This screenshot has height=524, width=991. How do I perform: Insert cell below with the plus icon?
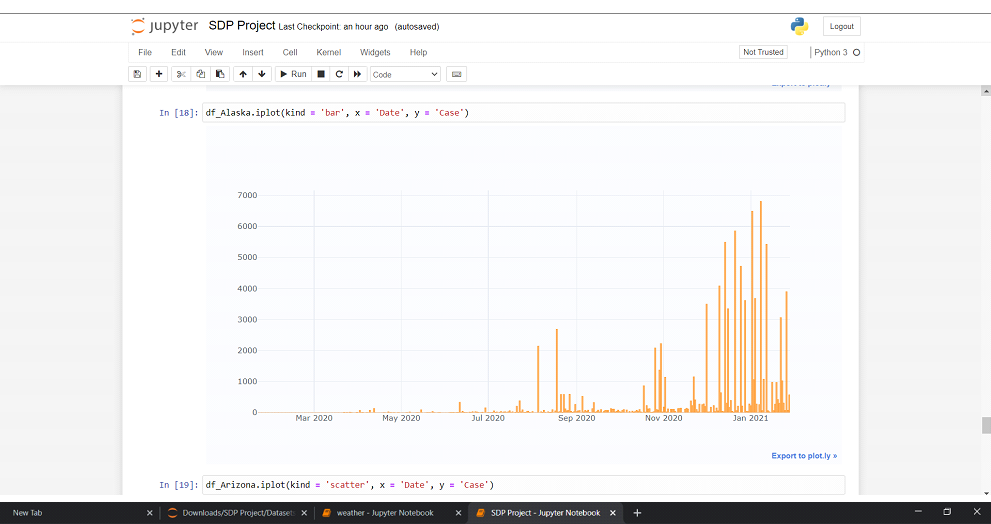[159, 74]
